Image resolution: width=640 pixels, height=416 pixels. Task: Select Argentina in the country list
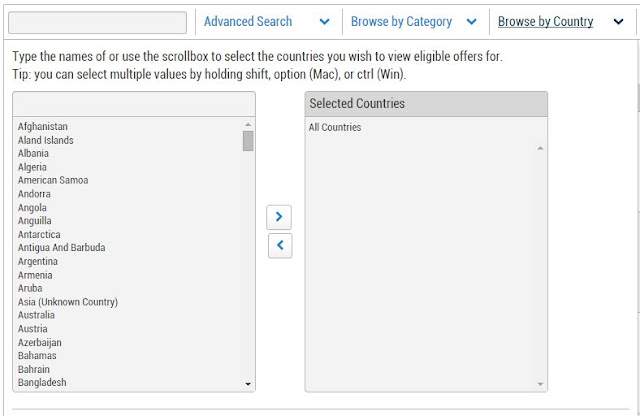coord(38,261)
